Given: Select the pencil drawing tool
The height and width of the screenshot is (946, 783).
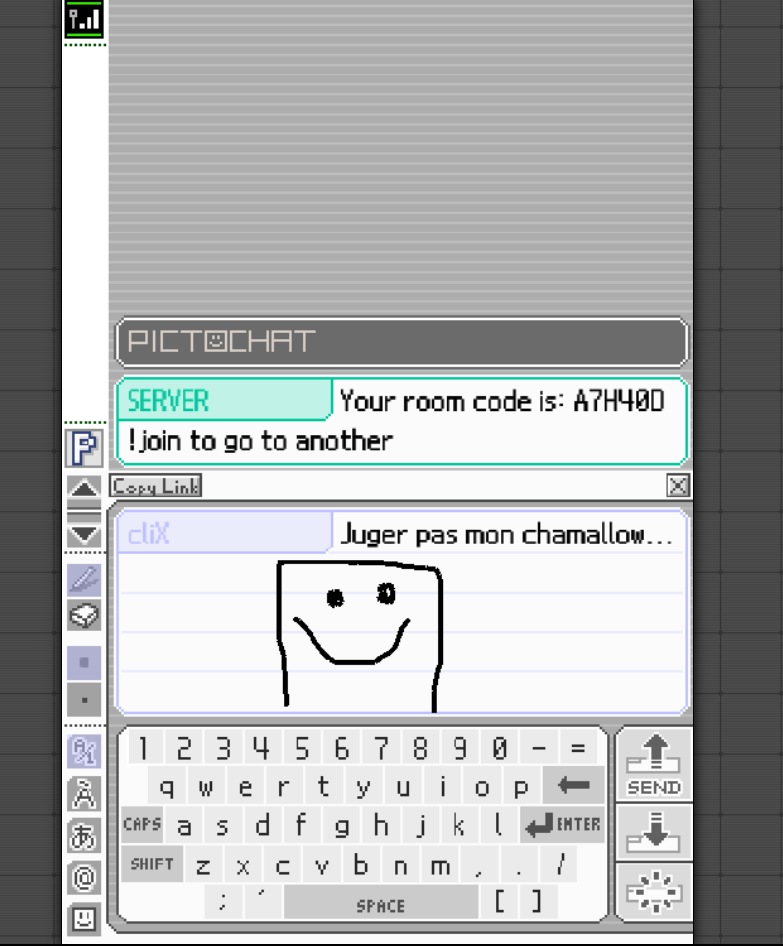Looking at the screenshot, I should [84, 580].
